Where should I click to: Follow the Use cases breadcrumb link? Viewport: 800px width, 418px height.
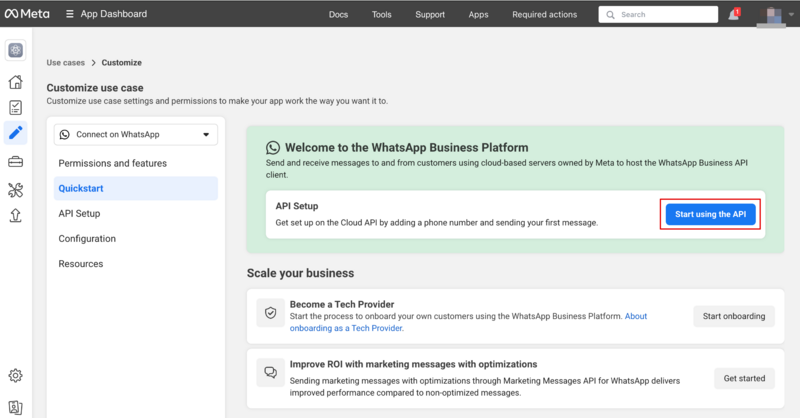(66, 63)
